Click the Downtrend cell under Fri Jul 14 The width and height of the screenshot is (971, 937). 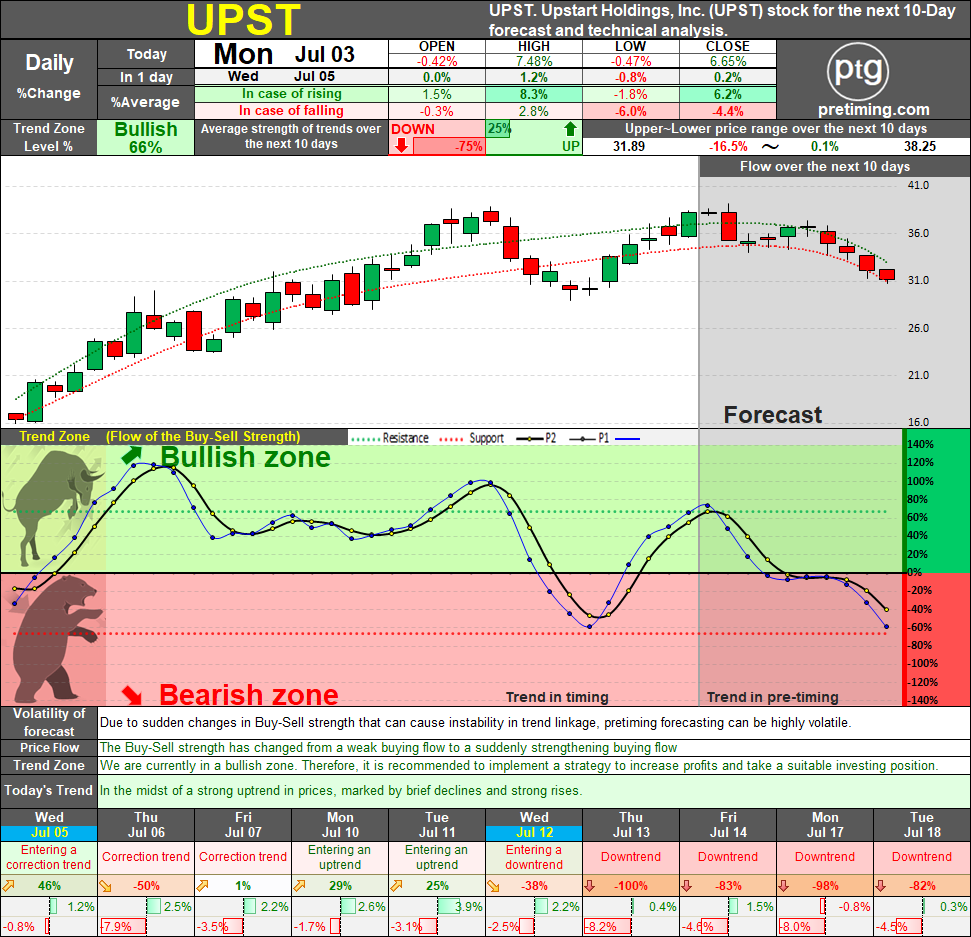click(728, 857)
